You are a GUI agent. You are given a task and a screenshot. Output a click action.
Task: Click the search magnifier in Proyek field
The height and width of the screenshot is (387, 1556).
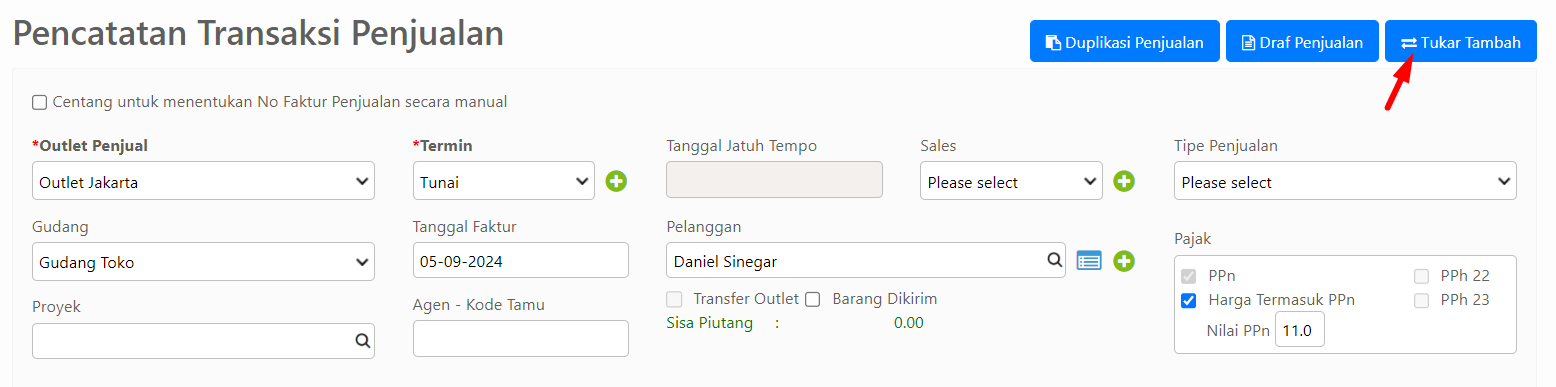click(x=362, y=340)
